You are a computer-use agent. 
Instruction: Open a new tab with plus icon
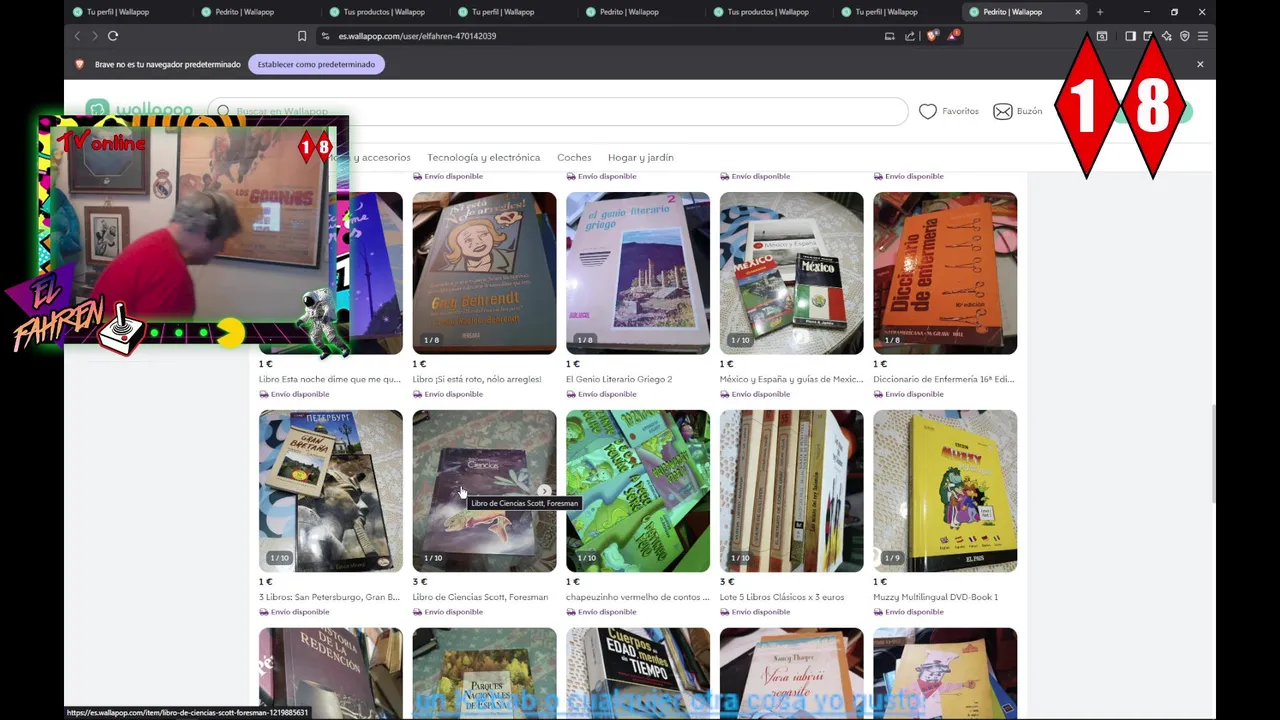(1100, 12)
